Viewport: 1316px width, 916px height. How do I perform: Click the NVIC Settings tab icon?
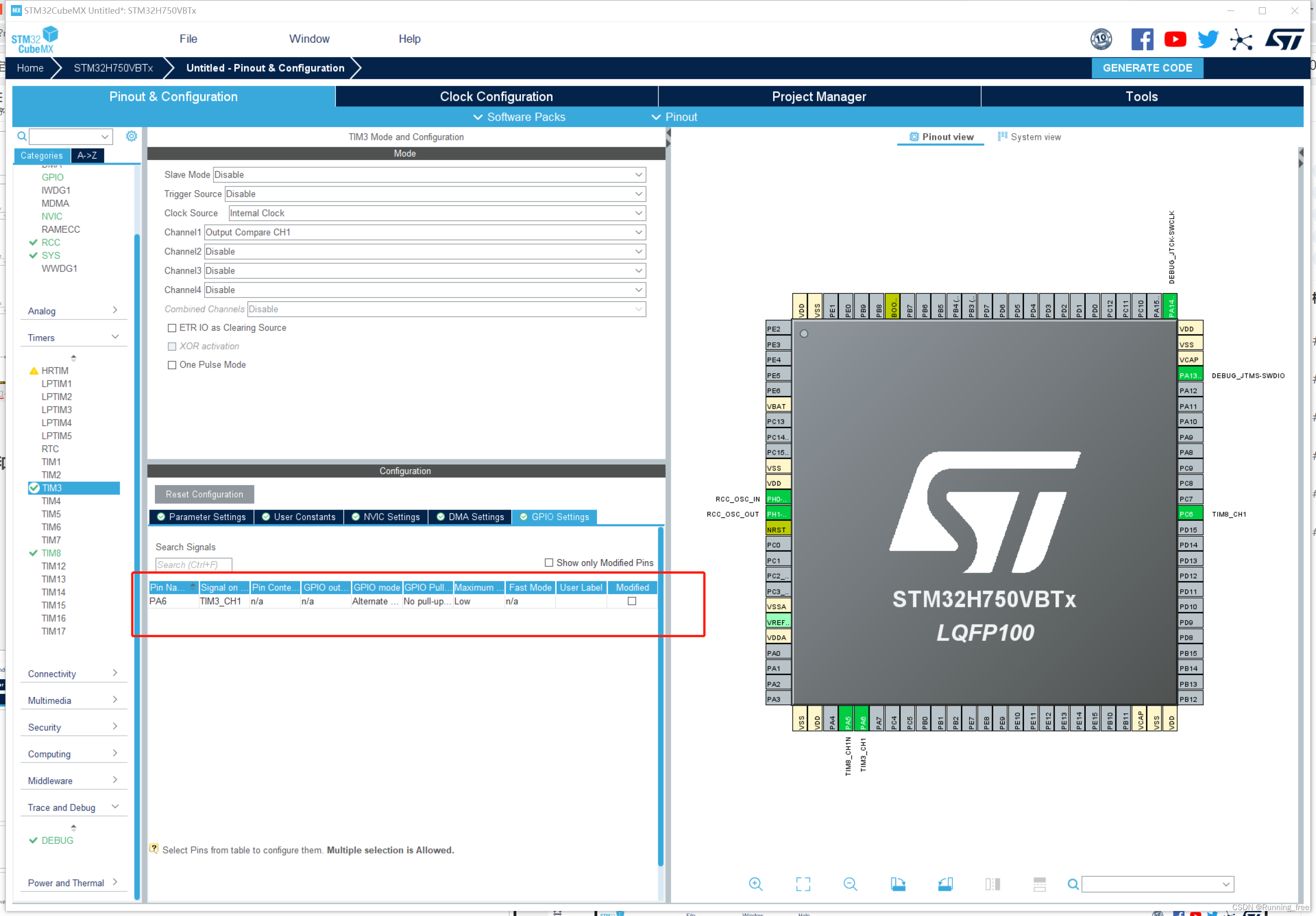click(x=389, y=517)
